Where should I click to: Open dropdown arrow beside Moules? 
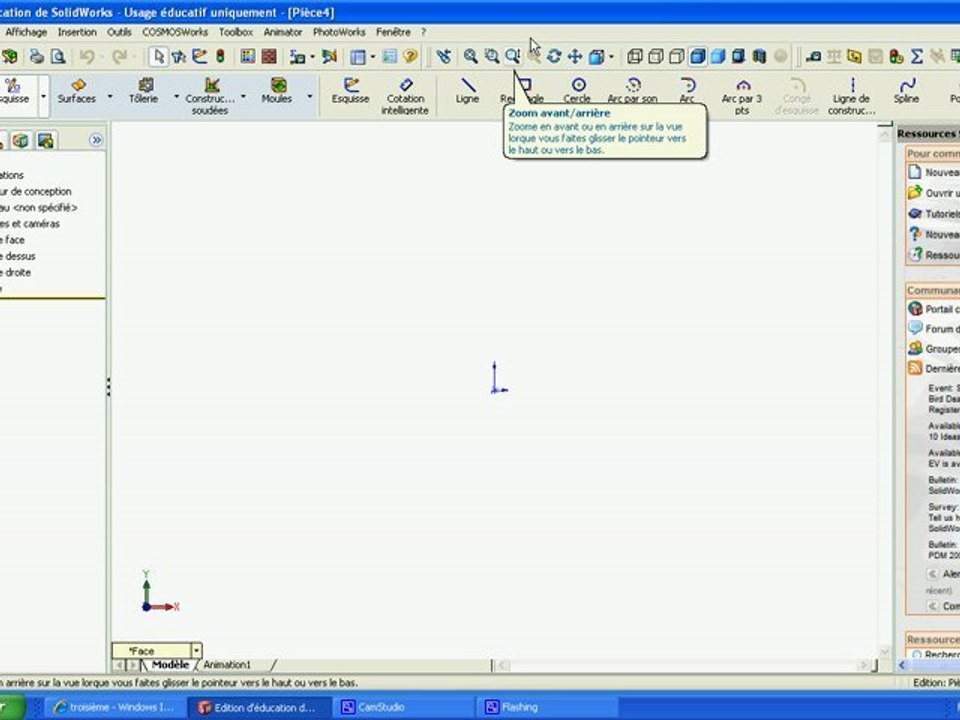point(309,97)
